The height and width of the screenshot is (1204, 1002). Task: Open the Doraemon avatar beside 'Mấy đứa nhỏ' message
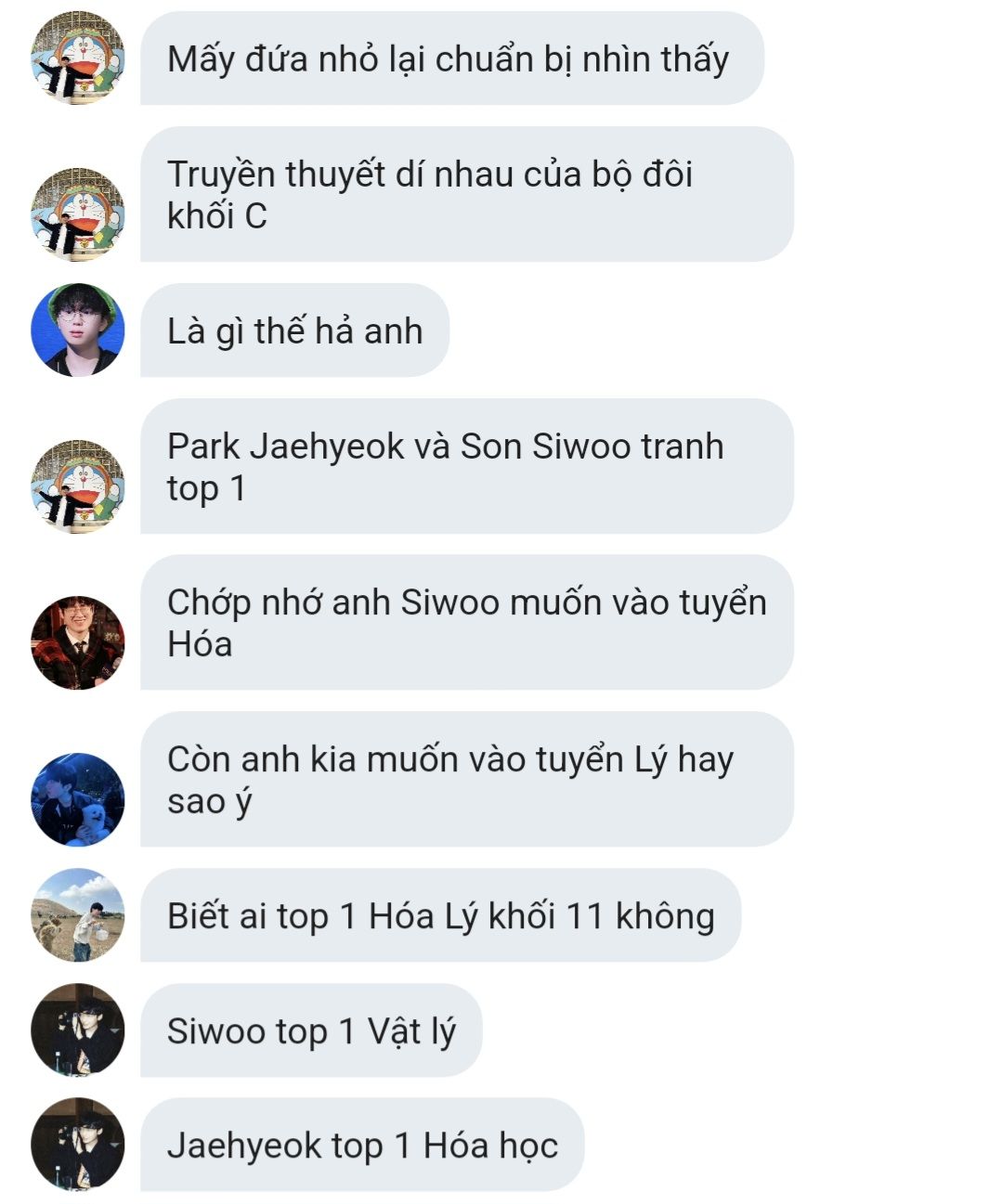tap(77, 58)
